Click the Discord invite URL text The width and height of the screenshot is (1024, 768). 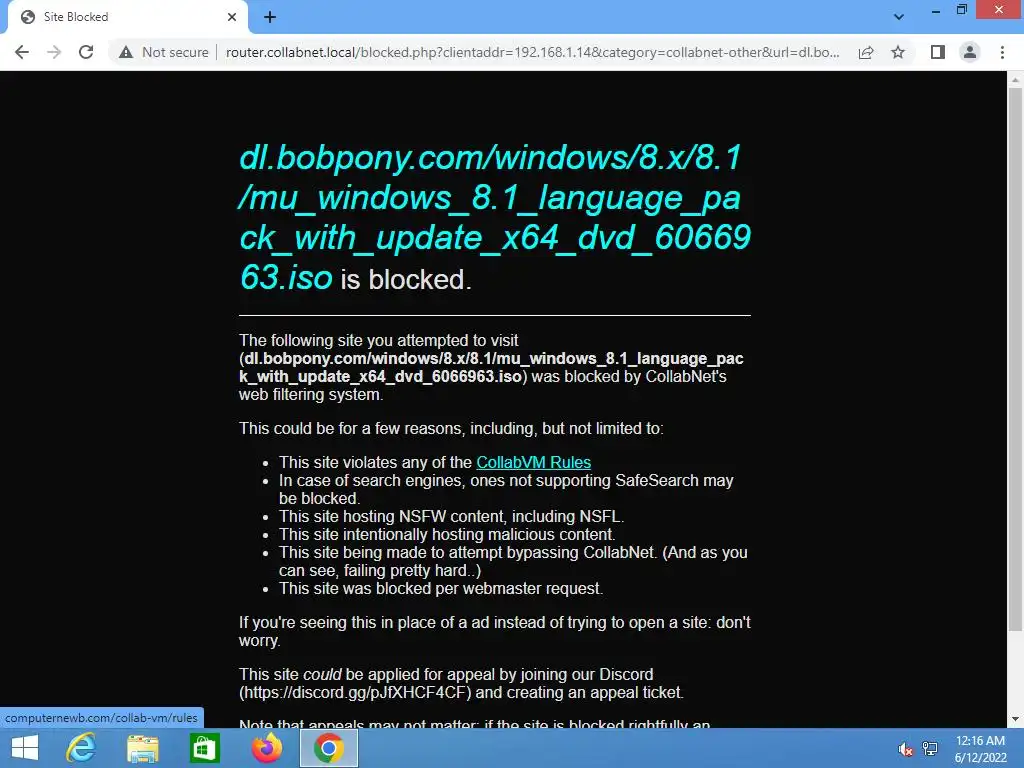[355, 693]
